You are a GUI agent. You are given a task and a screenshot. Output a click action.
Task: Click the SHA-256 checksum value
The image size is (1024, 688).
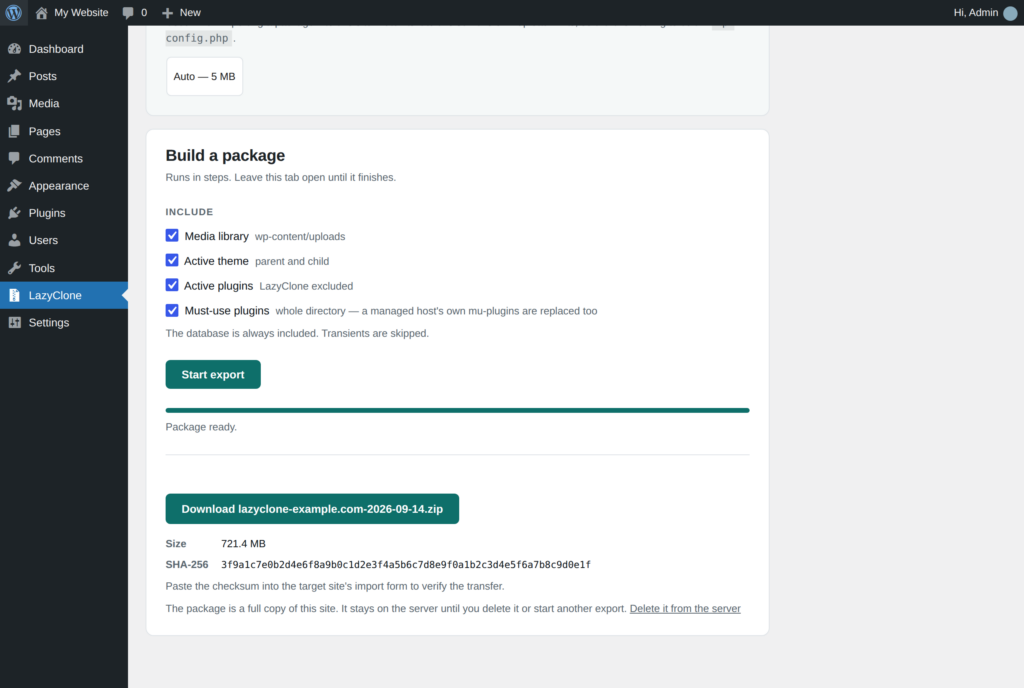(406, 565)
